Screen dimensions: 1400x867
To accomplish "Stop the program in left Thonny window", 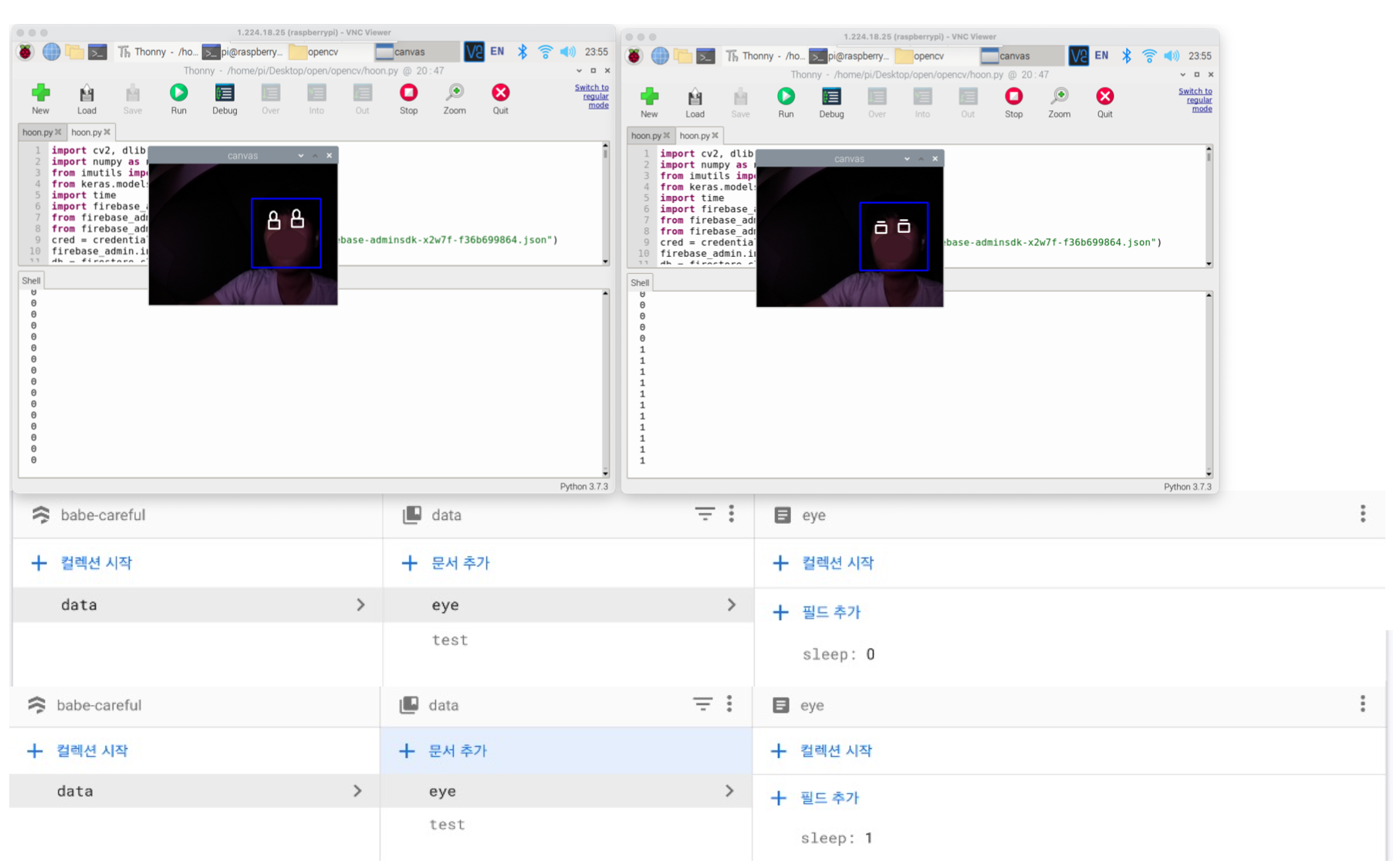I will click(408, 100).
